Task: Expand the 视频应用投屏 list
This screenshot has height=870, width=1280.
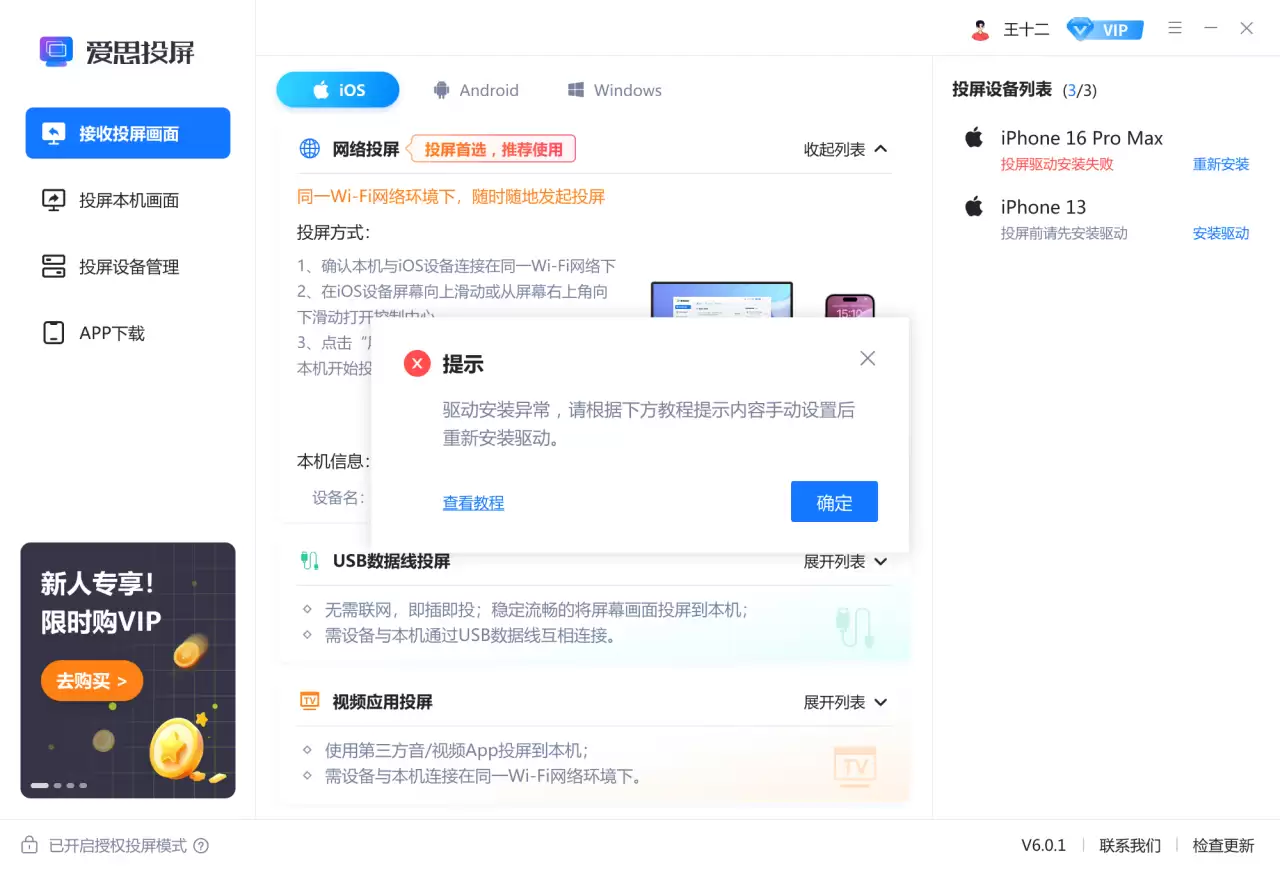Action: pos(845,701)
